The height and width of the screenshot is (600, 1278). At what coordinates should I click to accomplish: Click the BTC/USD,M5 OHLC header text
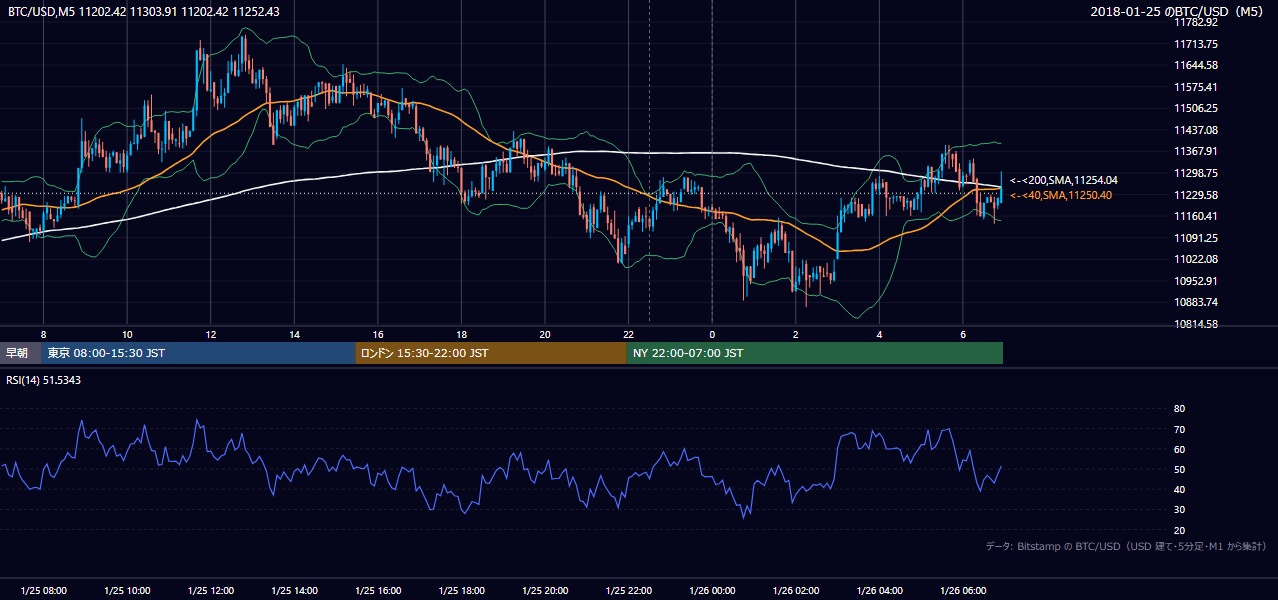[x=144, y=11]
